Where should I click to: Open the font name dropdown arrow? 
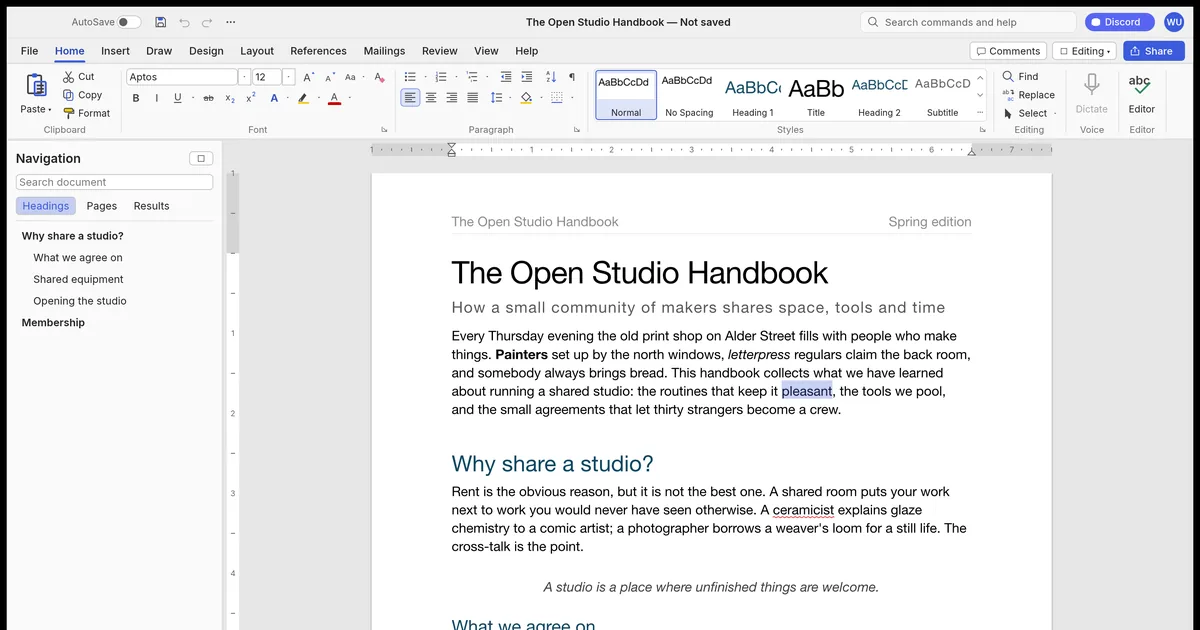click(x=244, y=77)
